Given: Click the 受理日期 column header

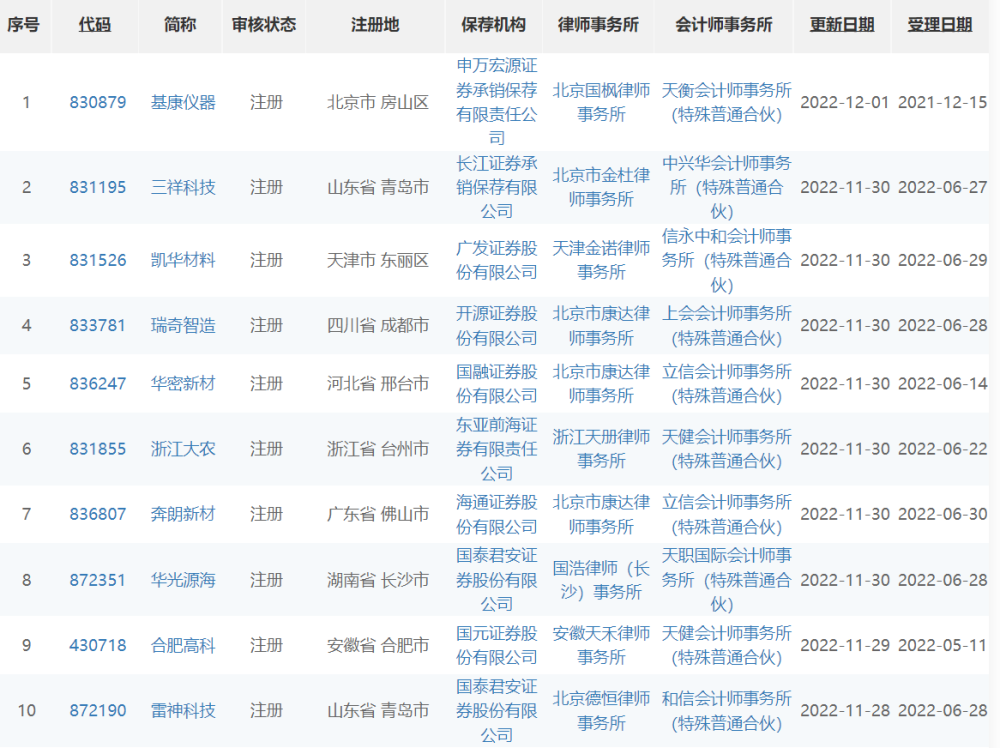Looking at the screenshot, I should (x=940, y=25).
